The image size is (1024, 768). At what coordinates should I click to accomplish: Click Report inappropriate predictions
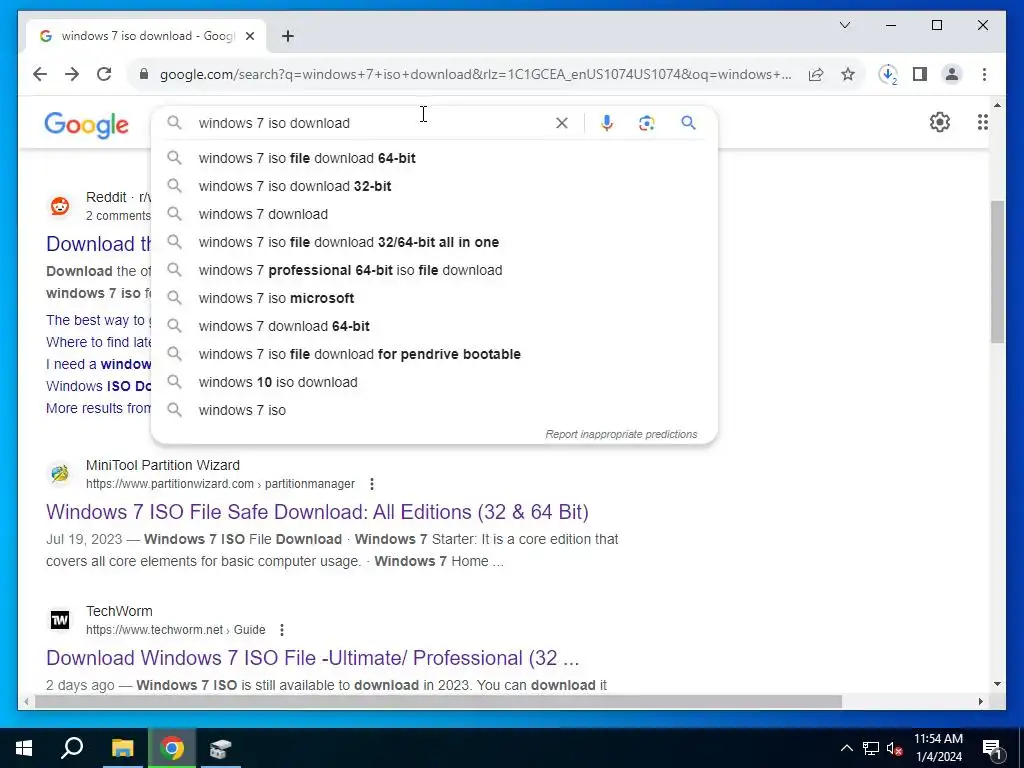click(621, 434)
